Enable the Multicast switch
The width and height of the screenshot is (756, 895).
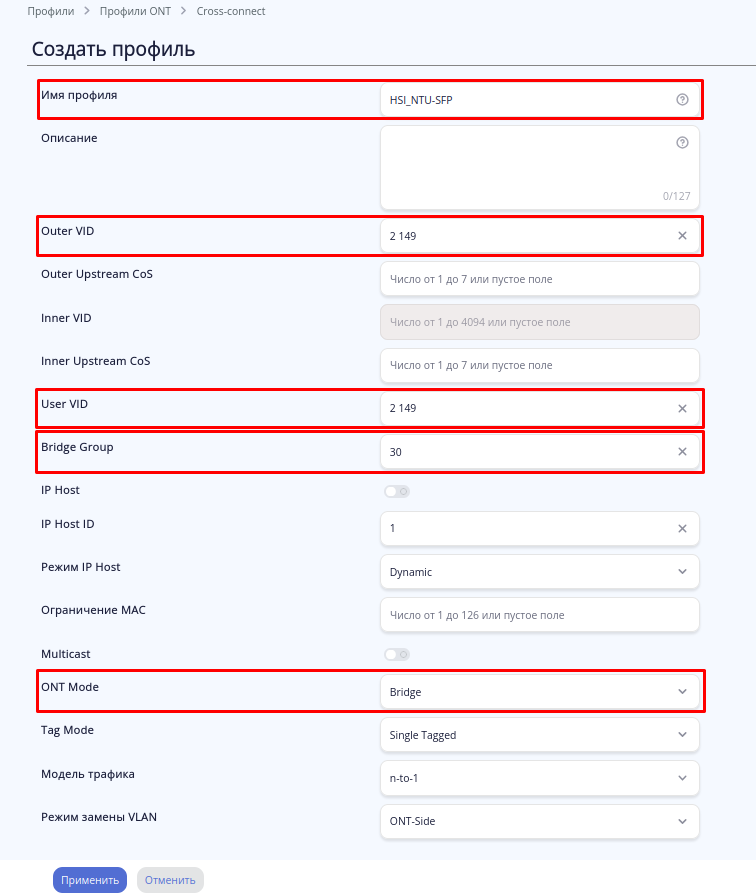point(397,654)
